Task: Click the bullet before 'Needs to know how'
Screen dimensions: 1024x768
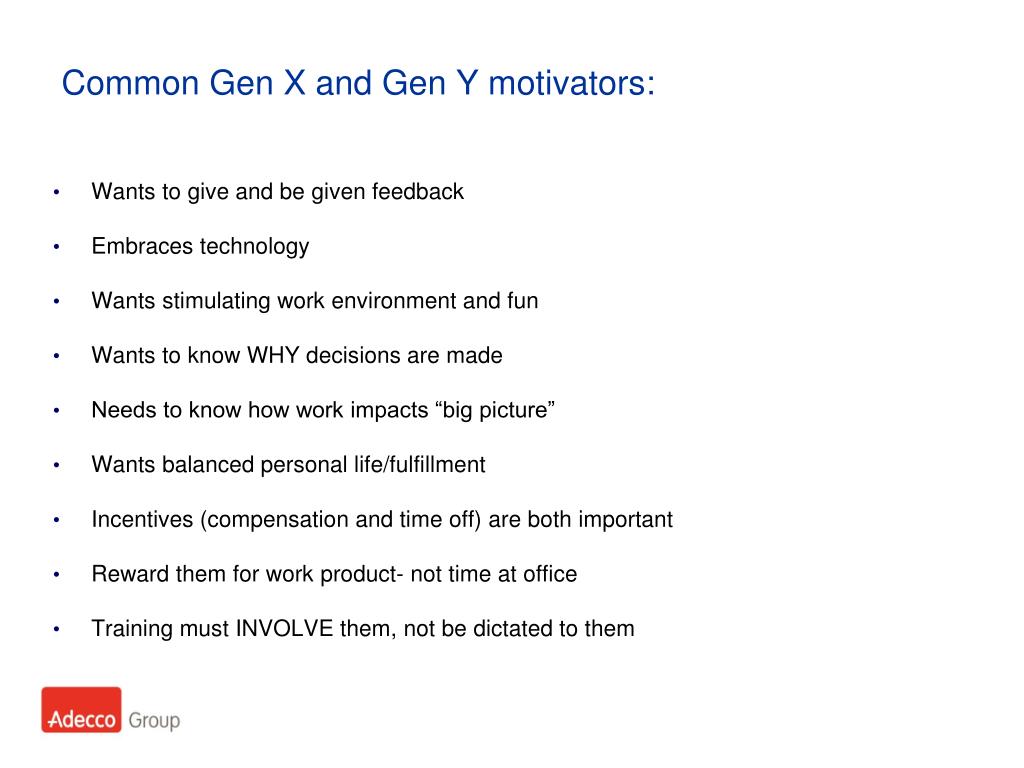Action: click(x=57, y=411)
